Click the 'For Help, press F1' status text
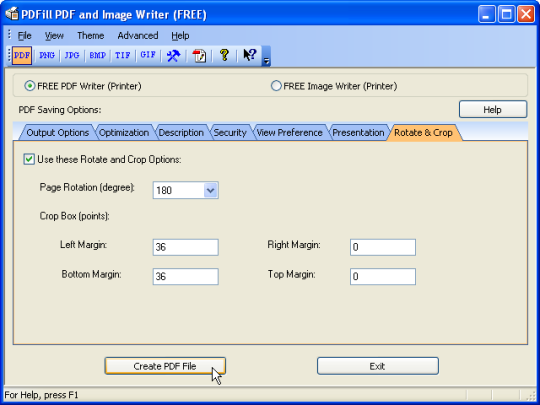Screen dimensions: 540x405 pos(41,395)
